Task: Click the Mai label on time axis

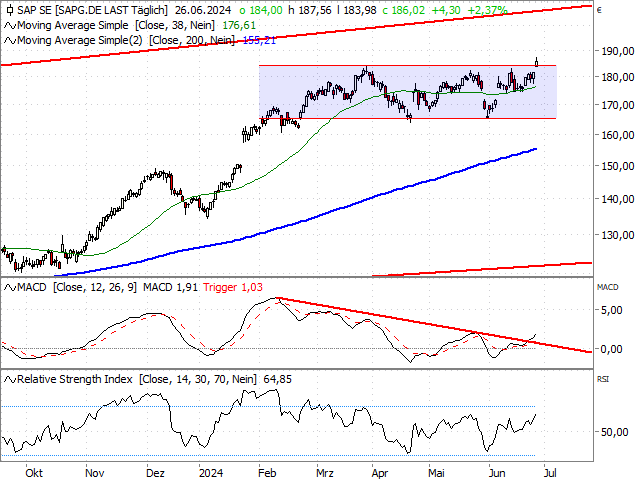Action: click(x=436, y=473)
